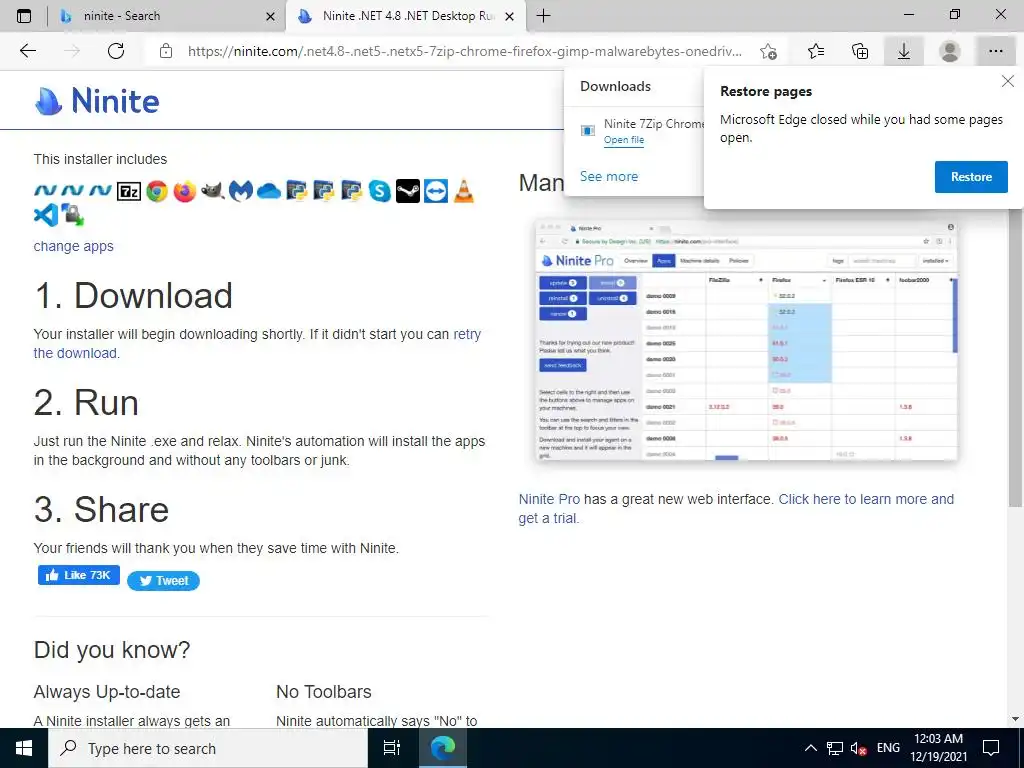Viewport: 1024px width, 768px height.
Task: Click the 7-Zip app icon
Action: [129, 191]
